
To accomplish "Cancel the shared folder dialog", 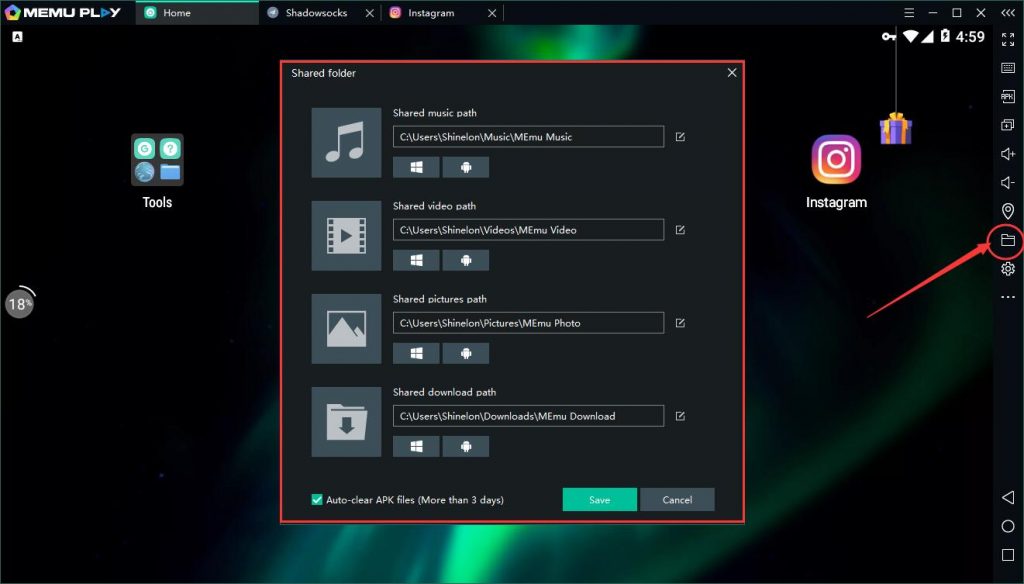I will click(x=677, y=499).
